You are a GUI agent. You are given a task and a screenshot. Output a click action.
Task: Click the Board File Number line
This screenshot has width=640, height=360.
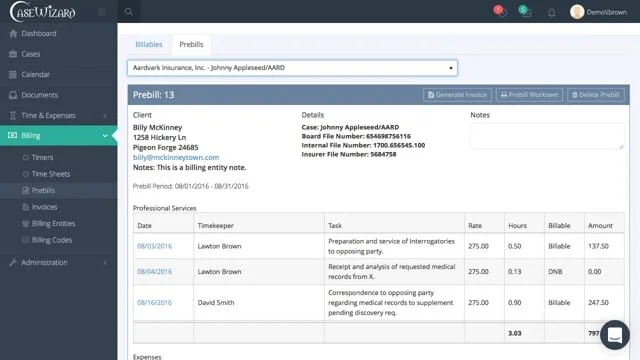coord(356,136)
